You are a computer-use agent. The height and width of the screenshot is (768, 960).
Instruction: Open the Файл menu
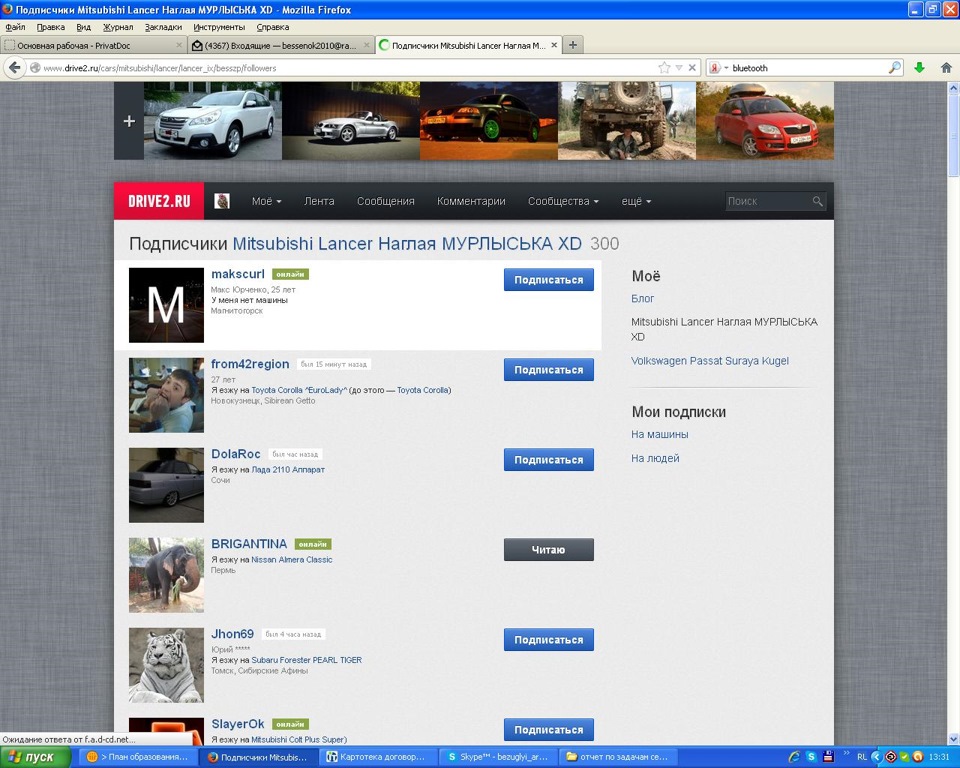(x=15, y=27)
